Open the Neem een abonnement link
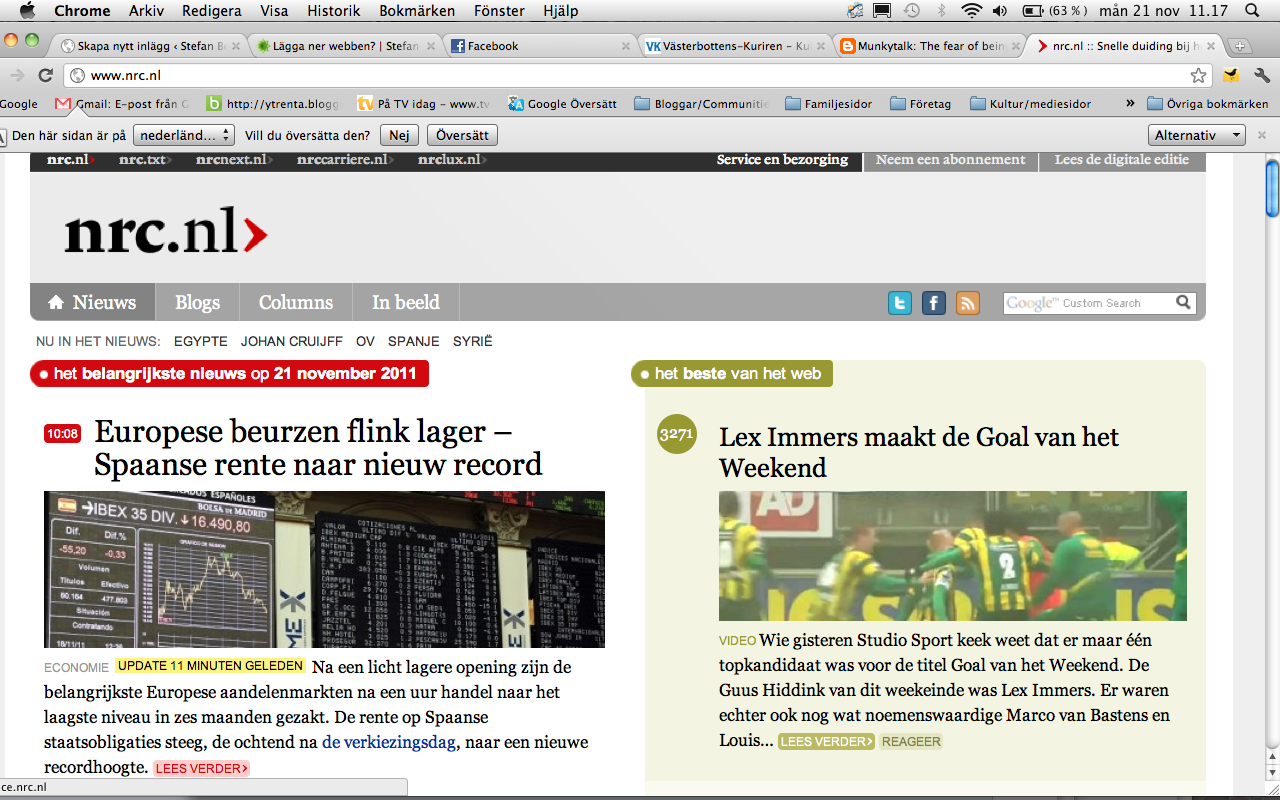 [x=950, y=160]
